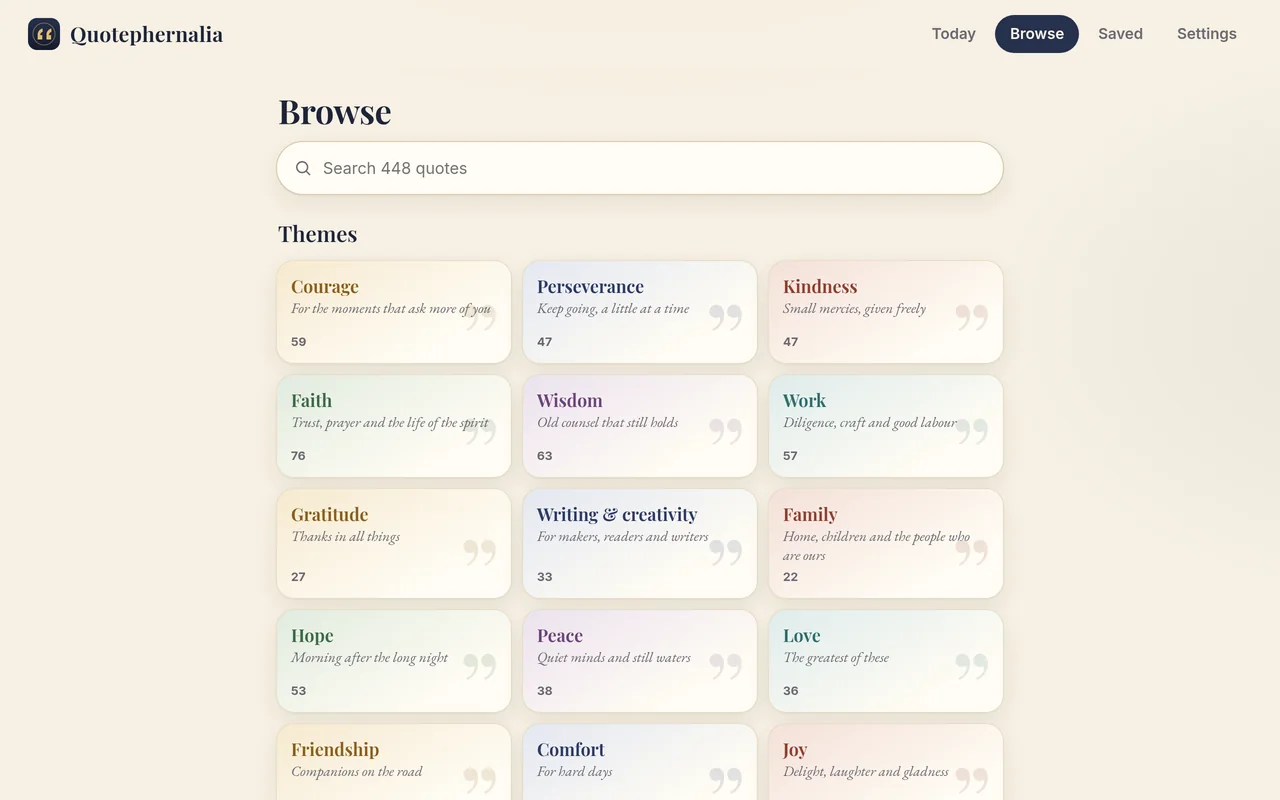This screenshot has height=800, width=1280.
Task: Open the Faith theme card
Action: 394,426
